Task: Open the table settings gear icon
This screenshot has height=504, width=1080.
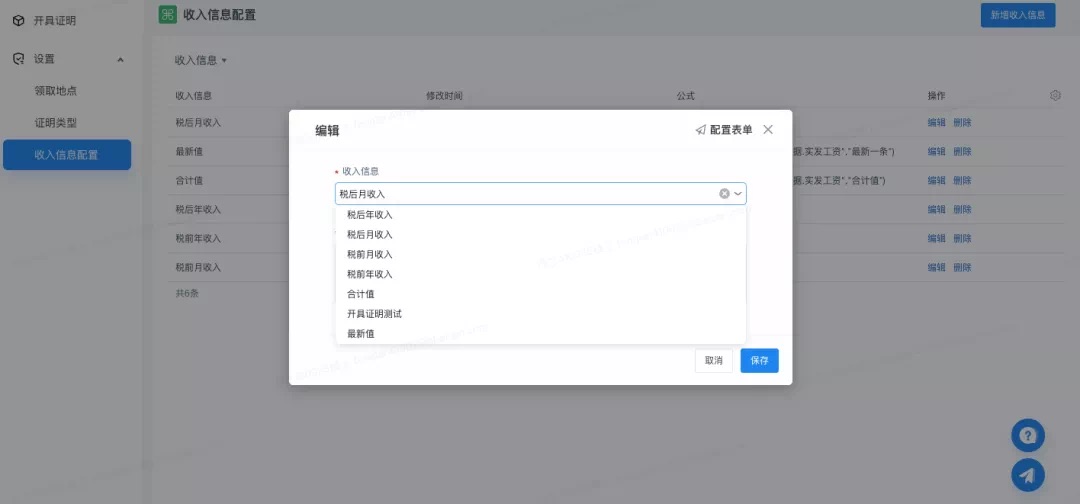Action: [x=1055, y=96]
